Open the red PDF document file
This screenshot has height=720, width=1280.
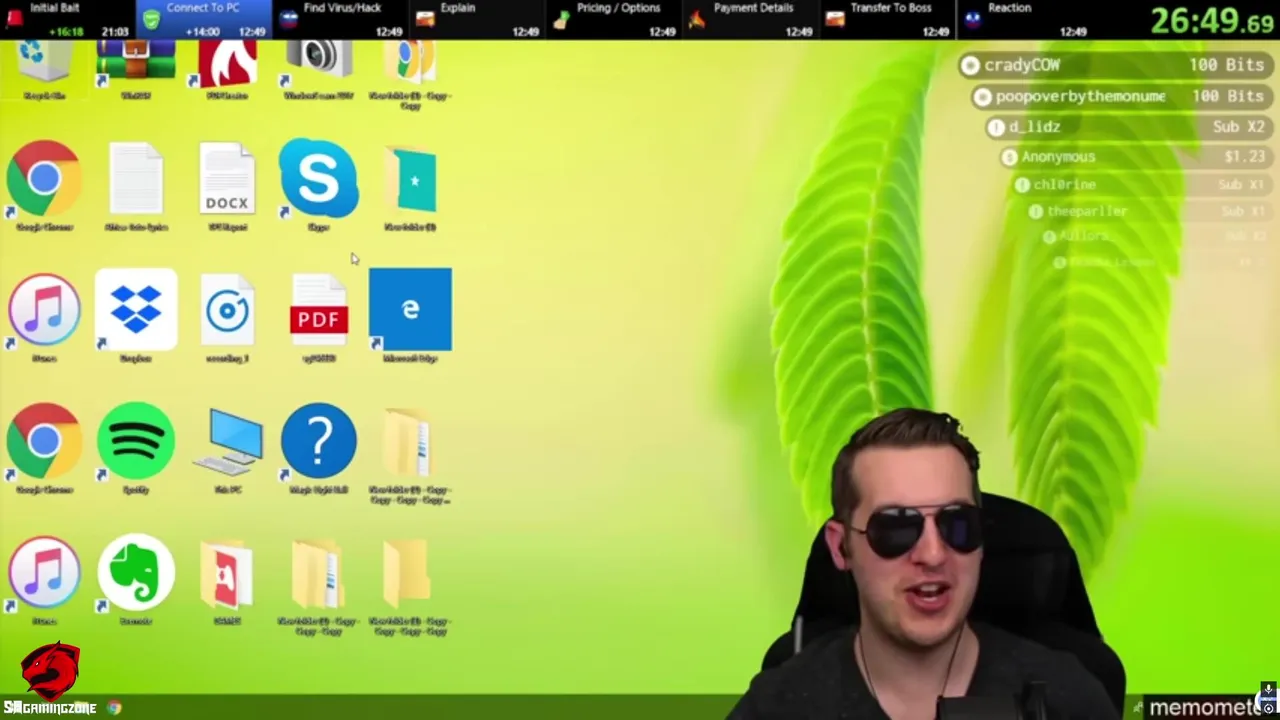[319, 316]
